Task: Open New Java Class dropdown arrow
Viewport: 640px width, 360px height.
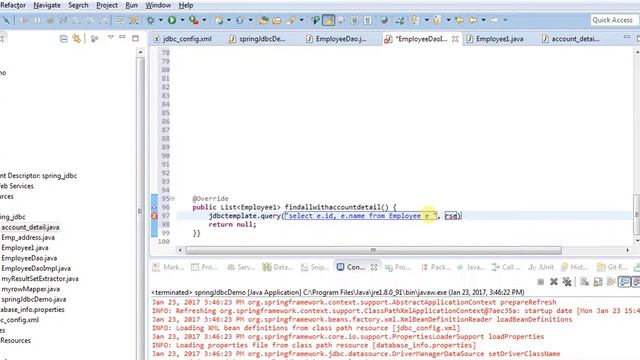Action: click(x=250, y=20)
